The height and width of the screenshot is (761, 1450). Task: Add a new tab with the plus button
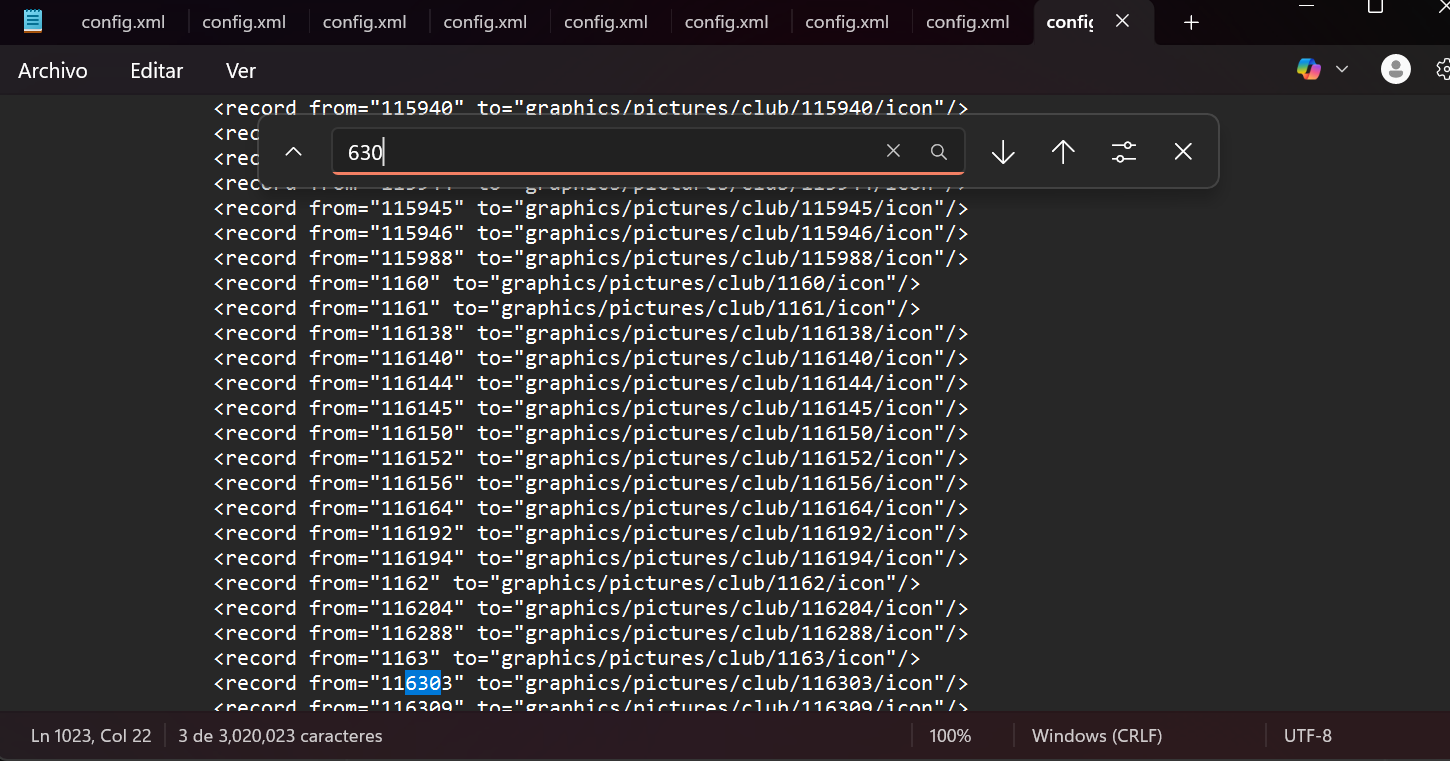[1191, 22]
